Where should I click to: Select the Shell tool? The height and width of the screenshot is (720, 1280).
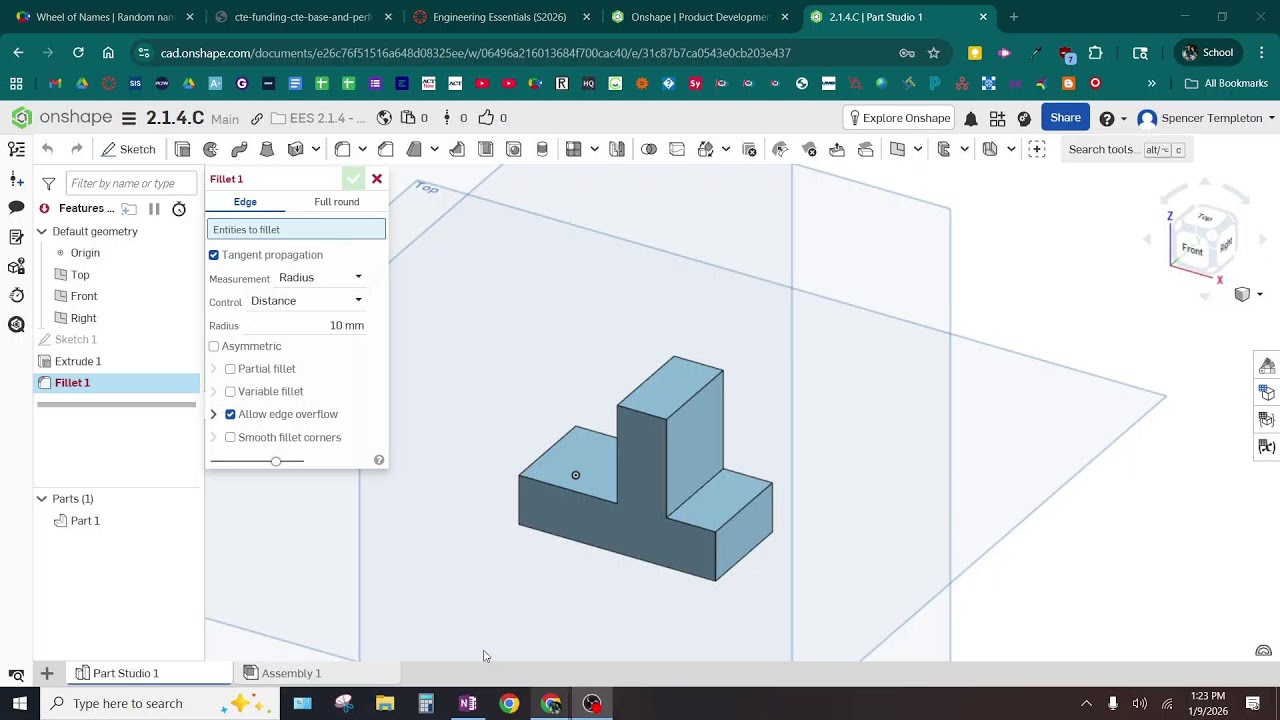485,149
